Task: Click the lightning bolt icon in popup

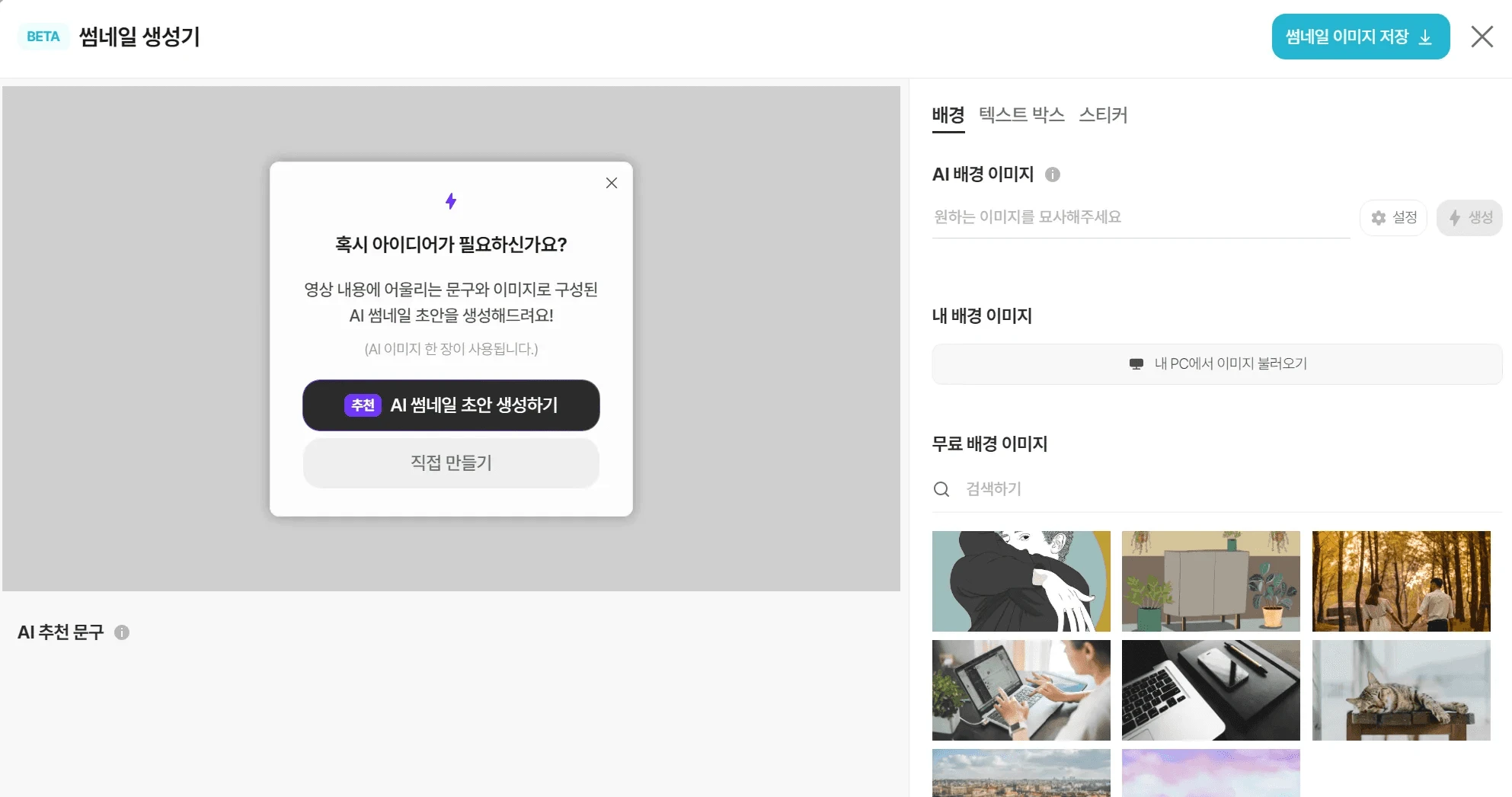Action: tap(451, 201)
